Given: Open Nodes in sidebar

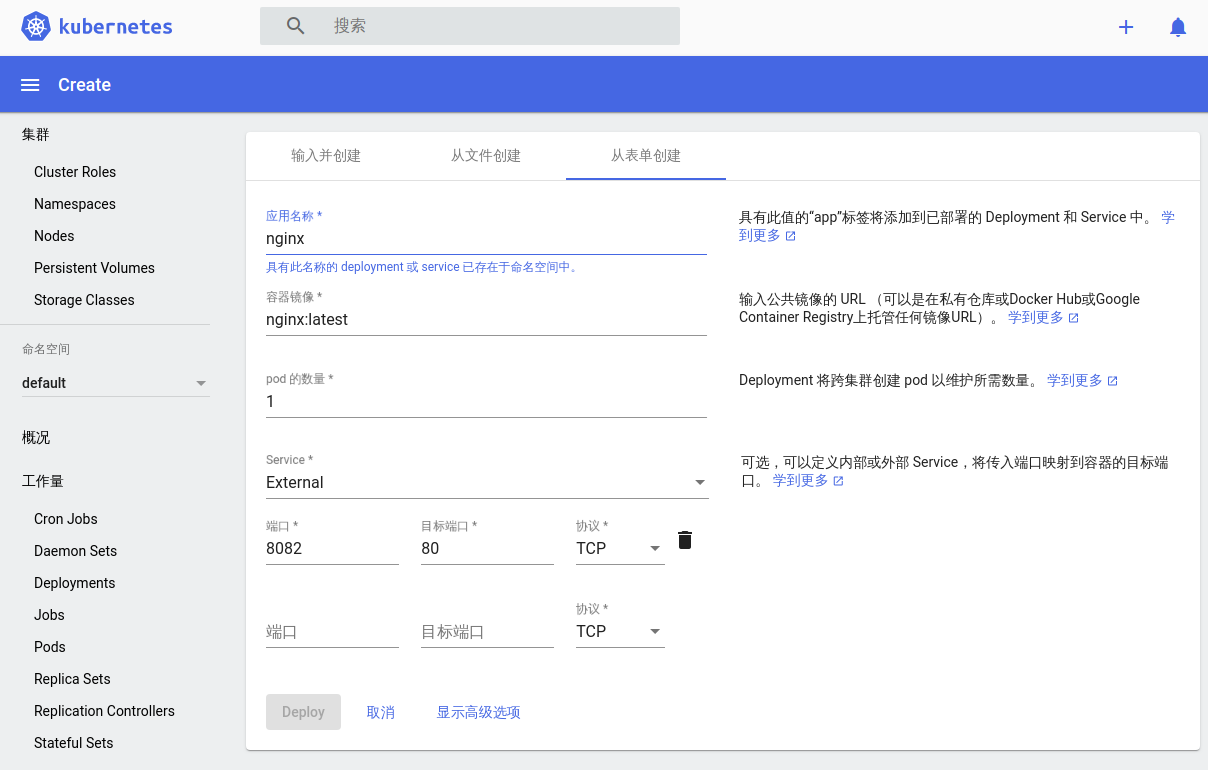Looking at the screenshot, I should pyautogui.click(x=54, y=236).
